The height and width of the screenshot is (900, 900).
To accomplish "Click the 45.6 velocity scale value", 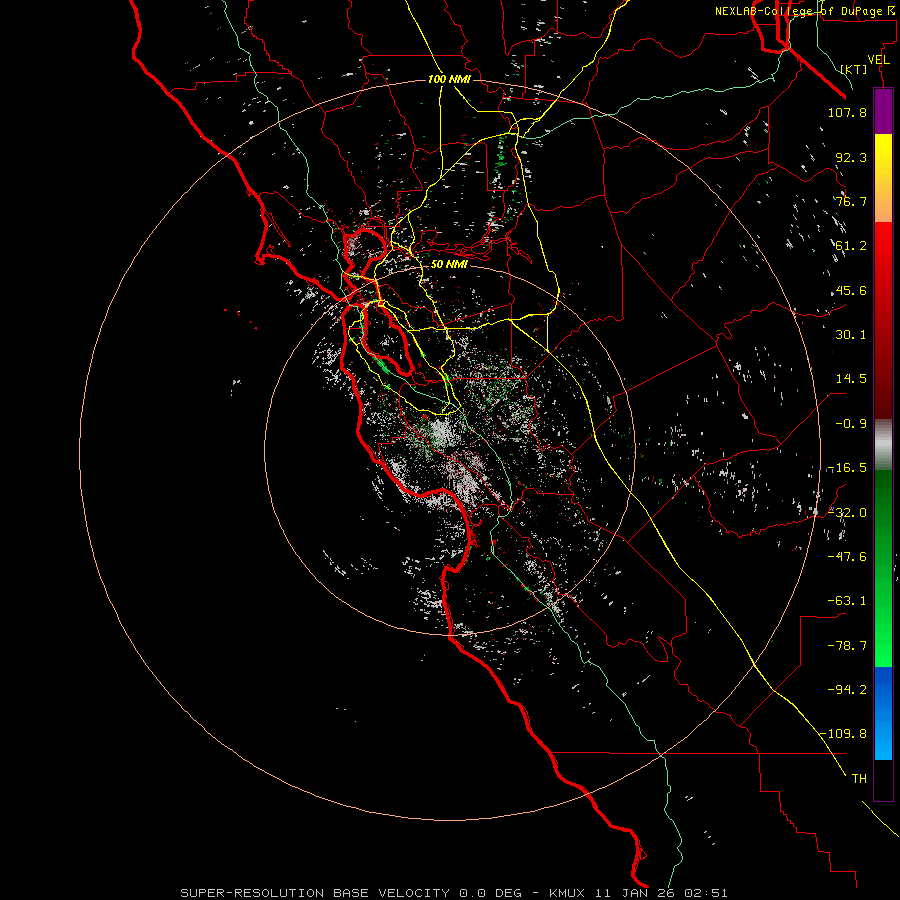I will coord(851,290).
